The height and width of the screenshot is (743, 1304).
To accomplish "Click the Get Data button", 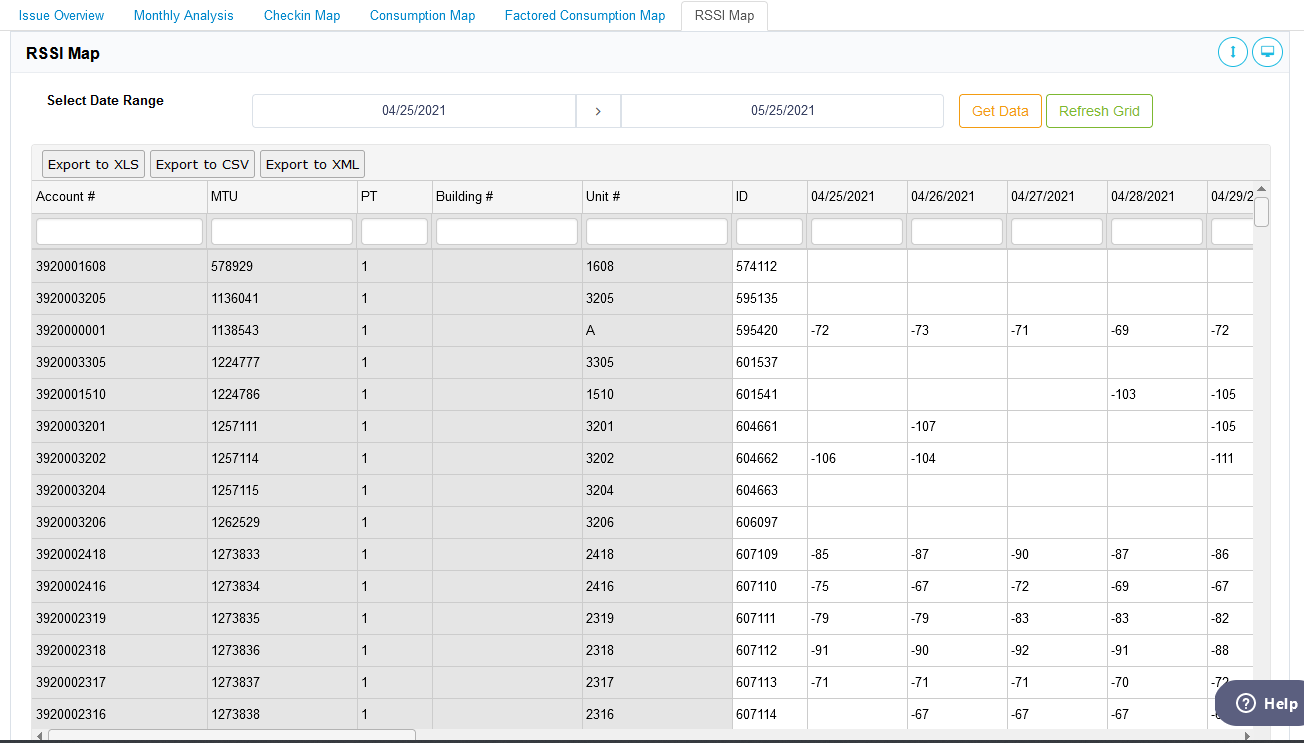I will (x=999, y=111).
